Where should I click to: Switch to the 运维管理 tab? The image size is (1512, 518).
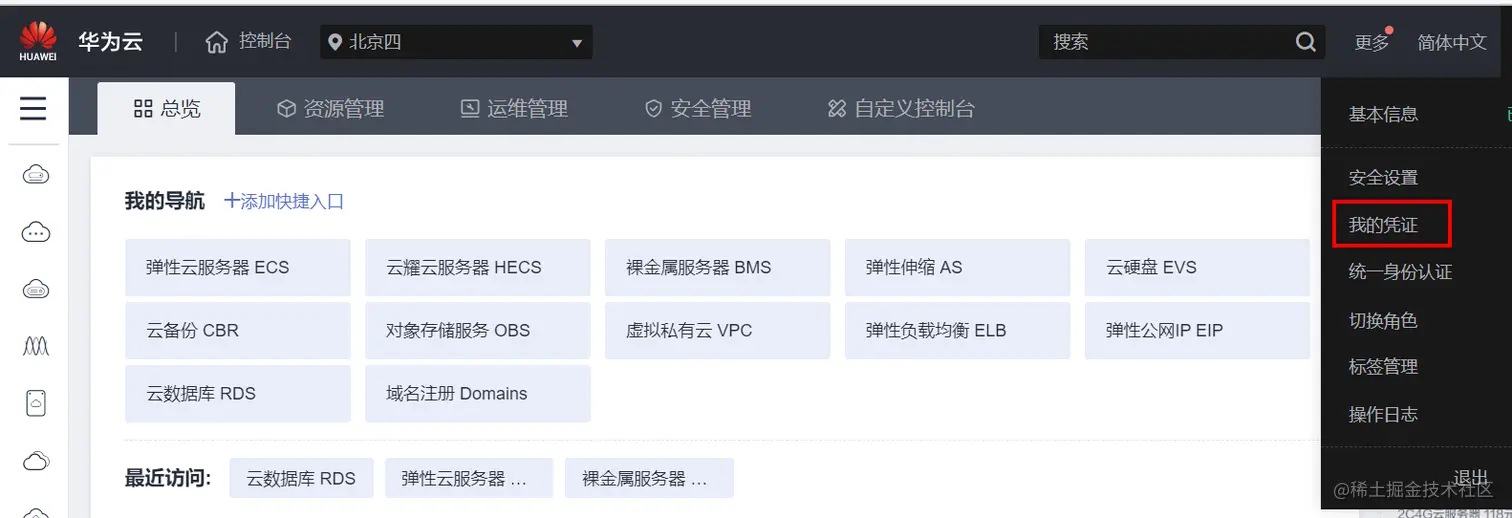[514, 109]
